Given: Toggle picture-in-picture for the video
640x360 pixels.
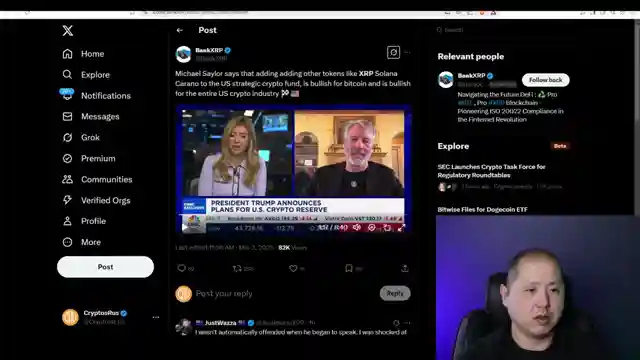Looking at the screenshot, I should (x=387, y=227).
